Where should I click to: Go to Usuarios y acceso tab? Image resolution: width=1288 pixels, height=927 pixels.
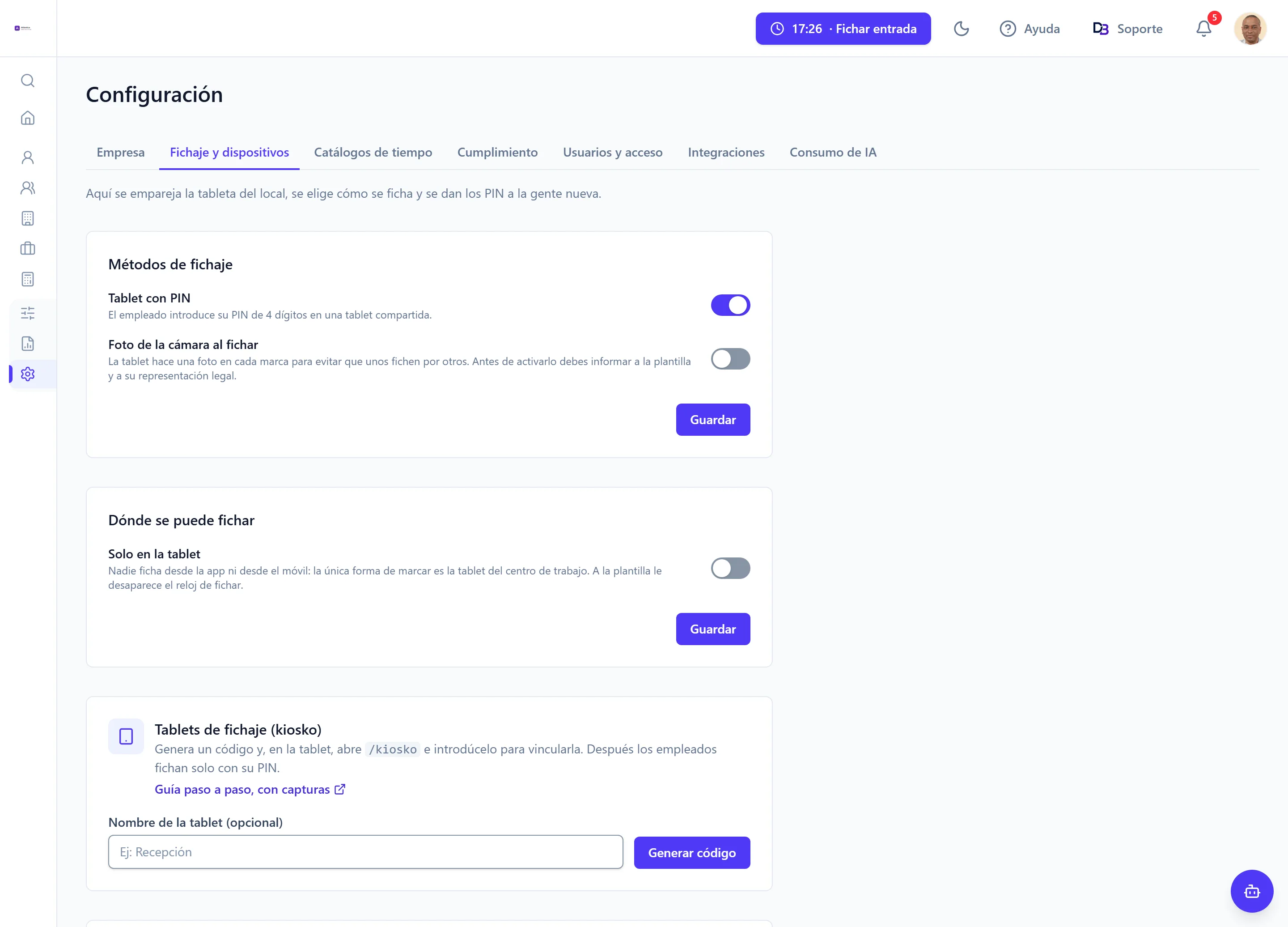pos(613,152)
